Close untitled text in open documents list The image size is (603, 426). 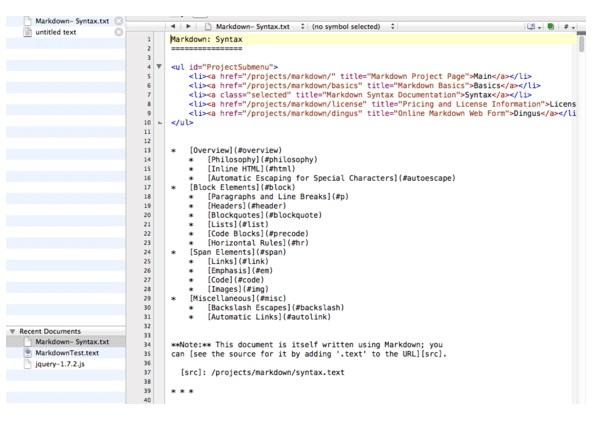click(119, 32)
